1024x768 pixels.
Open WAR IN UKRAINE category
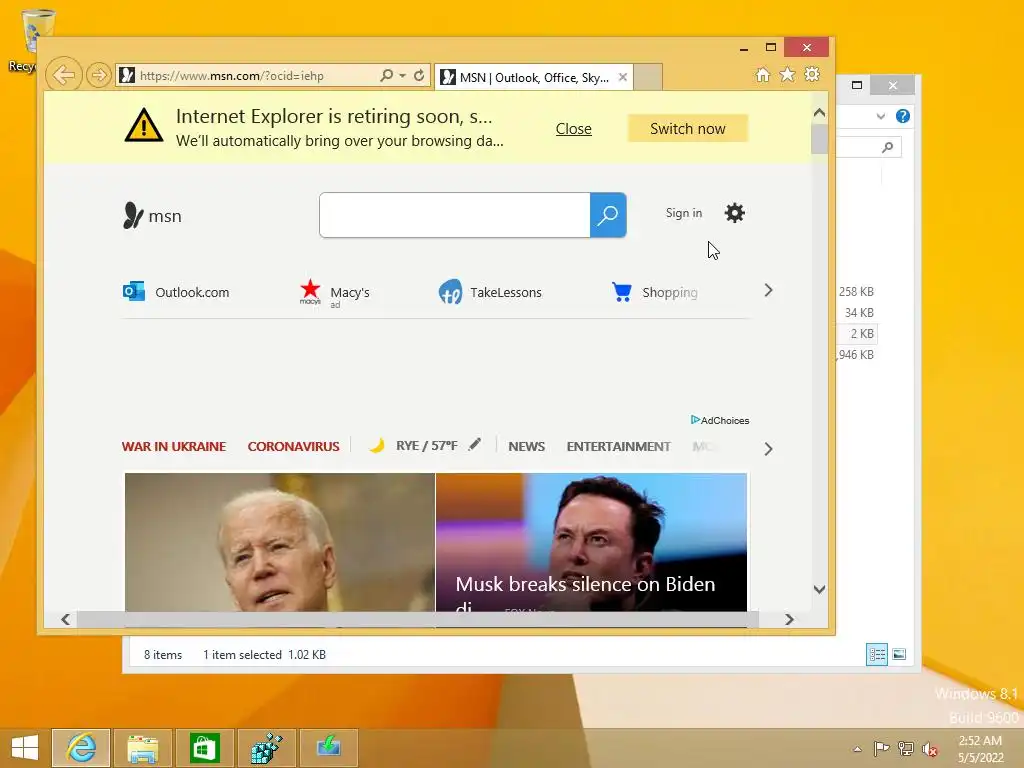[x=174, y=446]
